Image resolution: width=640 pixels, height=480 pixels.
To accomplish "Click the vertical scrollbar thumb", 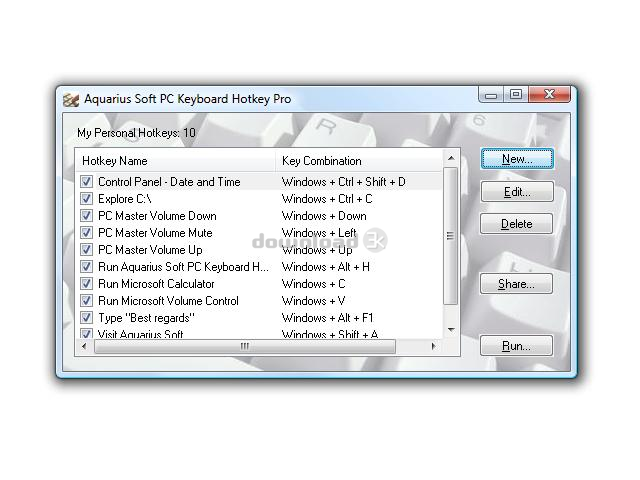I will [x=451, y=236].
